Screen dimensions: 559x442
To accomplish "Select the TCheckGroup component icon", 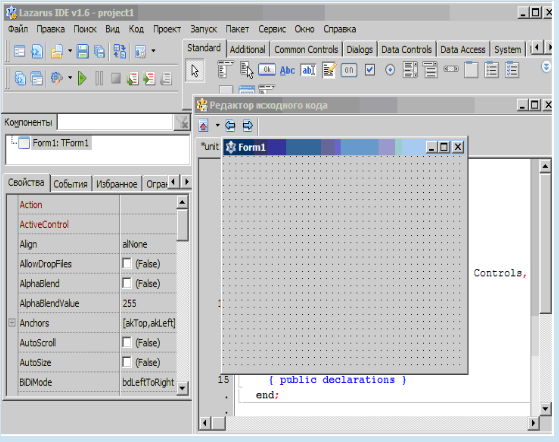I will 512,70.
